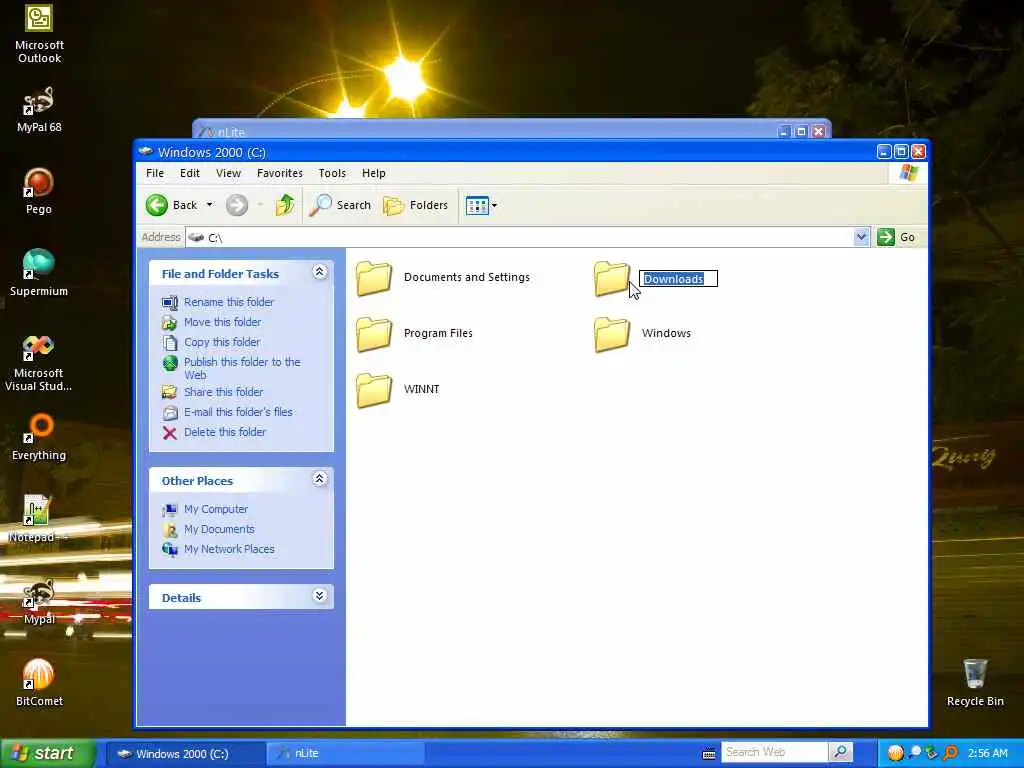Click the Safely Remove Hardware tray icon

pyautogui.click(x=932, y=753)
